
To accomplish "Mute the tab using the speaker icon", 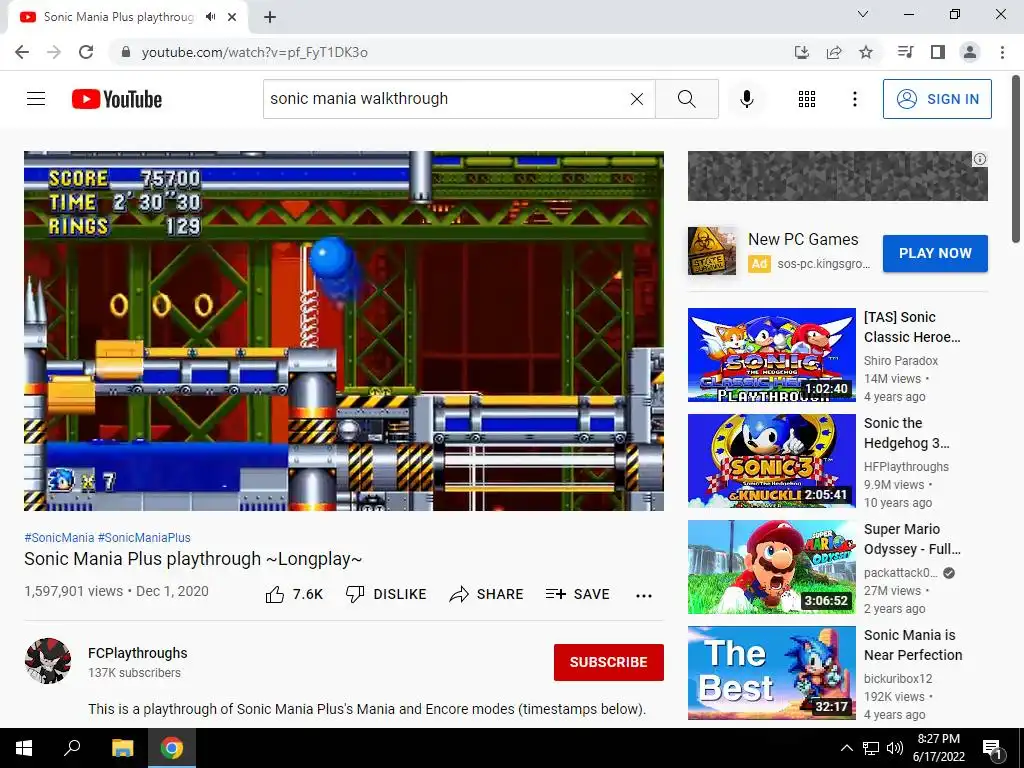I will 210,17.
